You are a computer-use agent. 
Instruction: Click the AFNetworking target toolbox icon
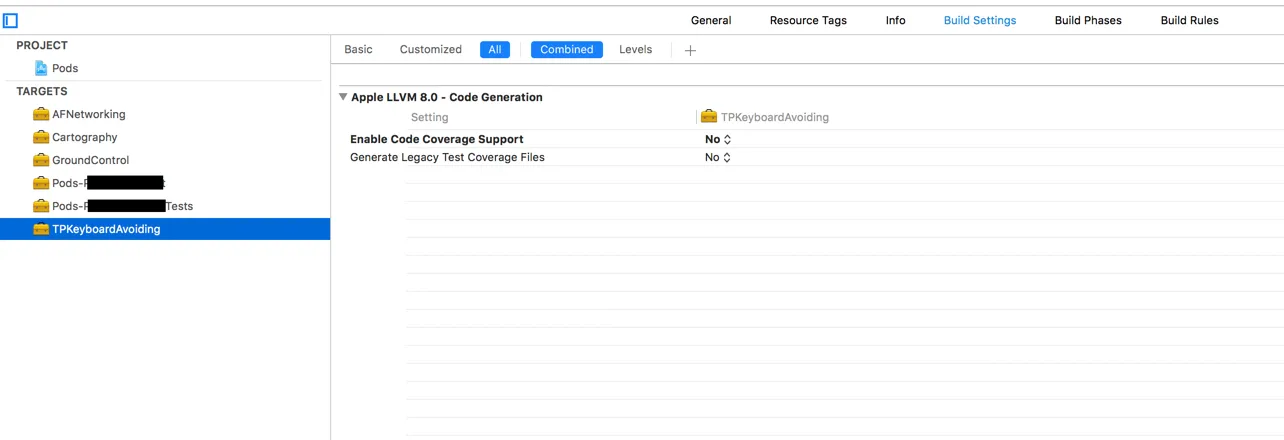click(x=41, y=114)
